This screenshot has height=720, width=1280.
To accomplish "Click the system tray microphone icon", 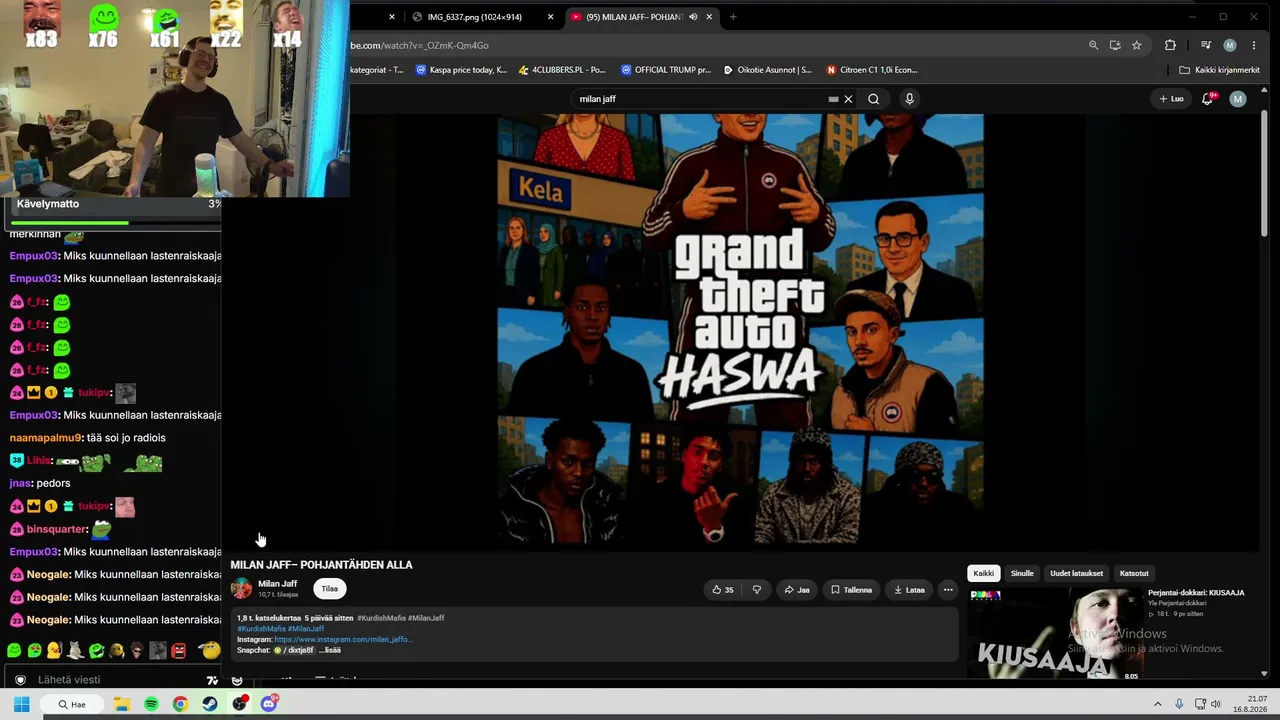I will pos(1179,704).
